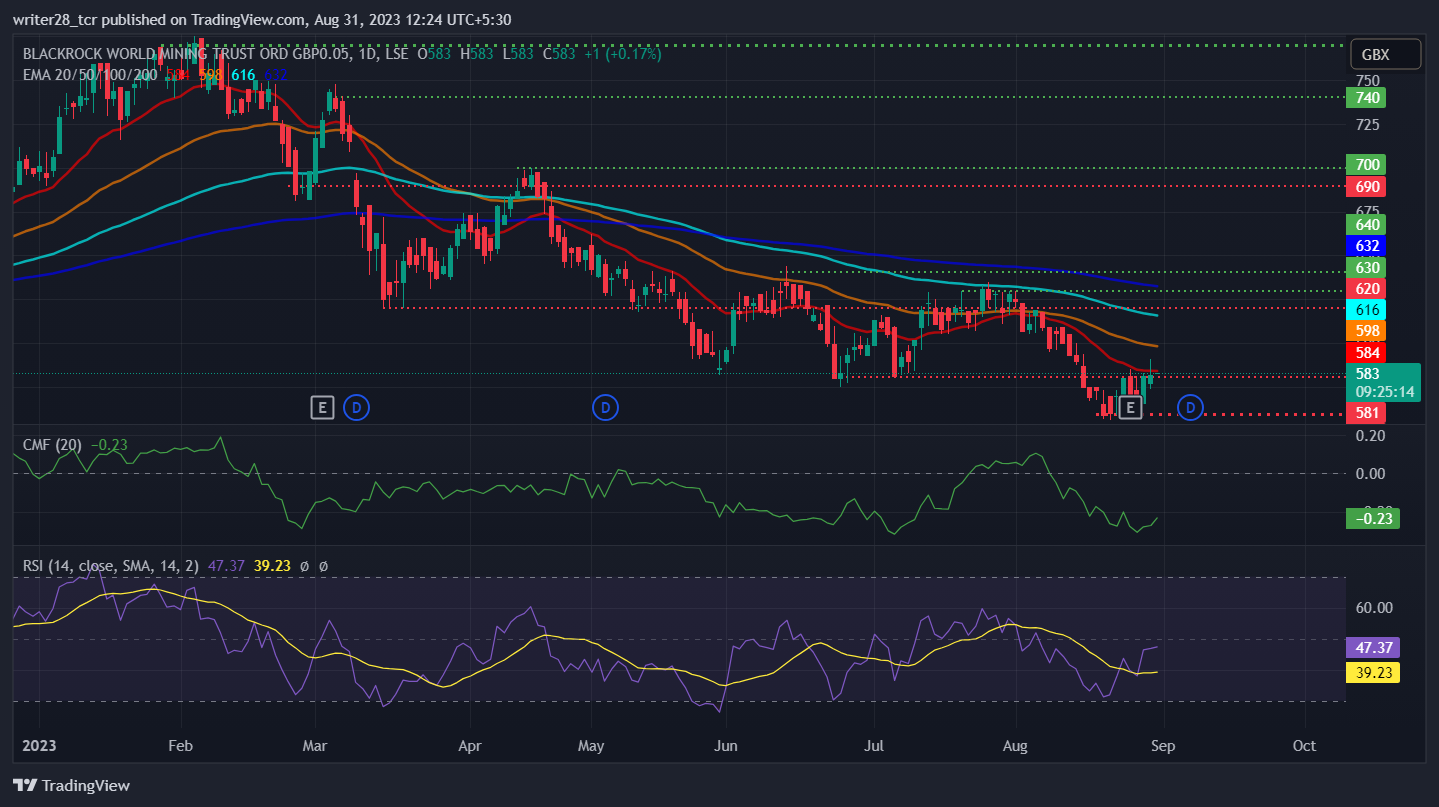Click the yellow 39.23 RSI axis label

tap(1373, 673)
